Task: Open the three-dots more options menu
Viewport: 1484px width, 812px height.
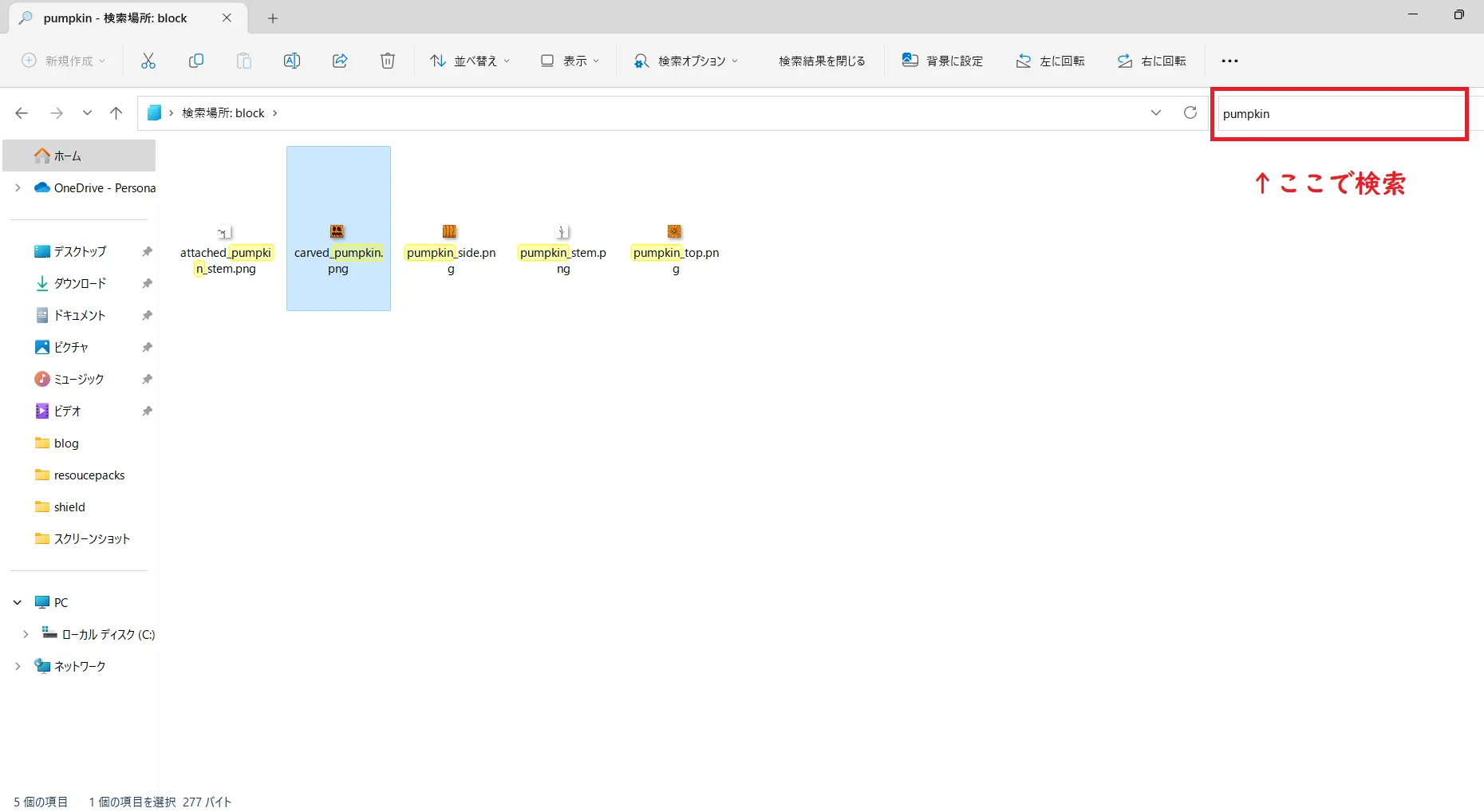Action: click(1229, 61)
